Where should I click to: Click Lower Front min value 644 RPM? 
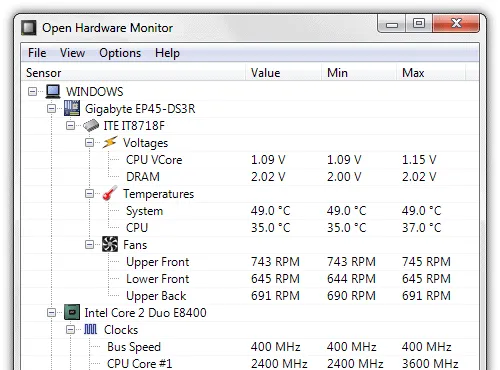coord(351,279)
